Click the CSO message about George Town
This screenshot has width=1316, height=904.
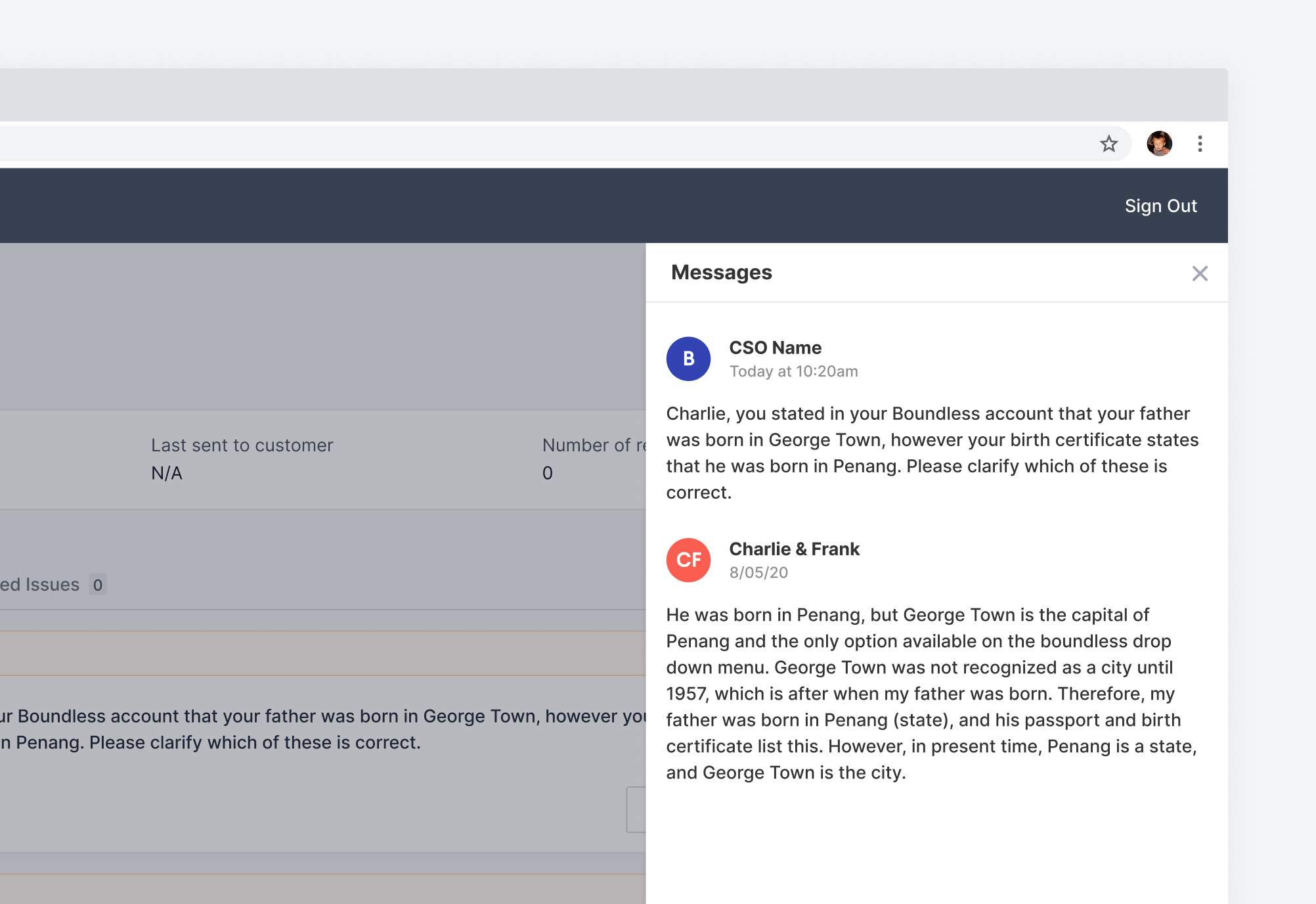[932, 453]
